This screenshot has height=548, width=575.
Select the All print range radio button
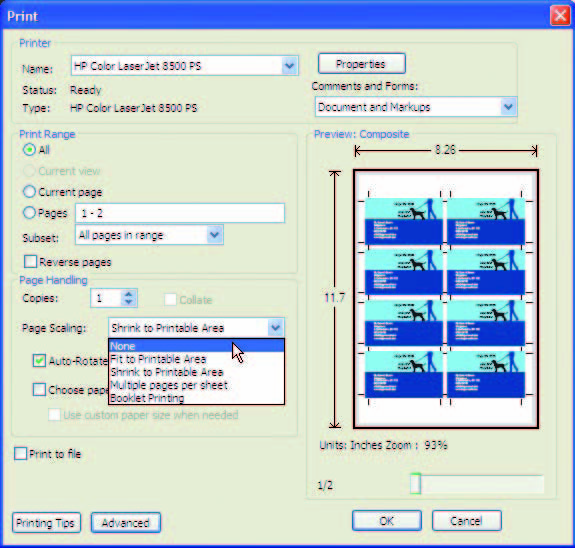(x=29, y=150)
